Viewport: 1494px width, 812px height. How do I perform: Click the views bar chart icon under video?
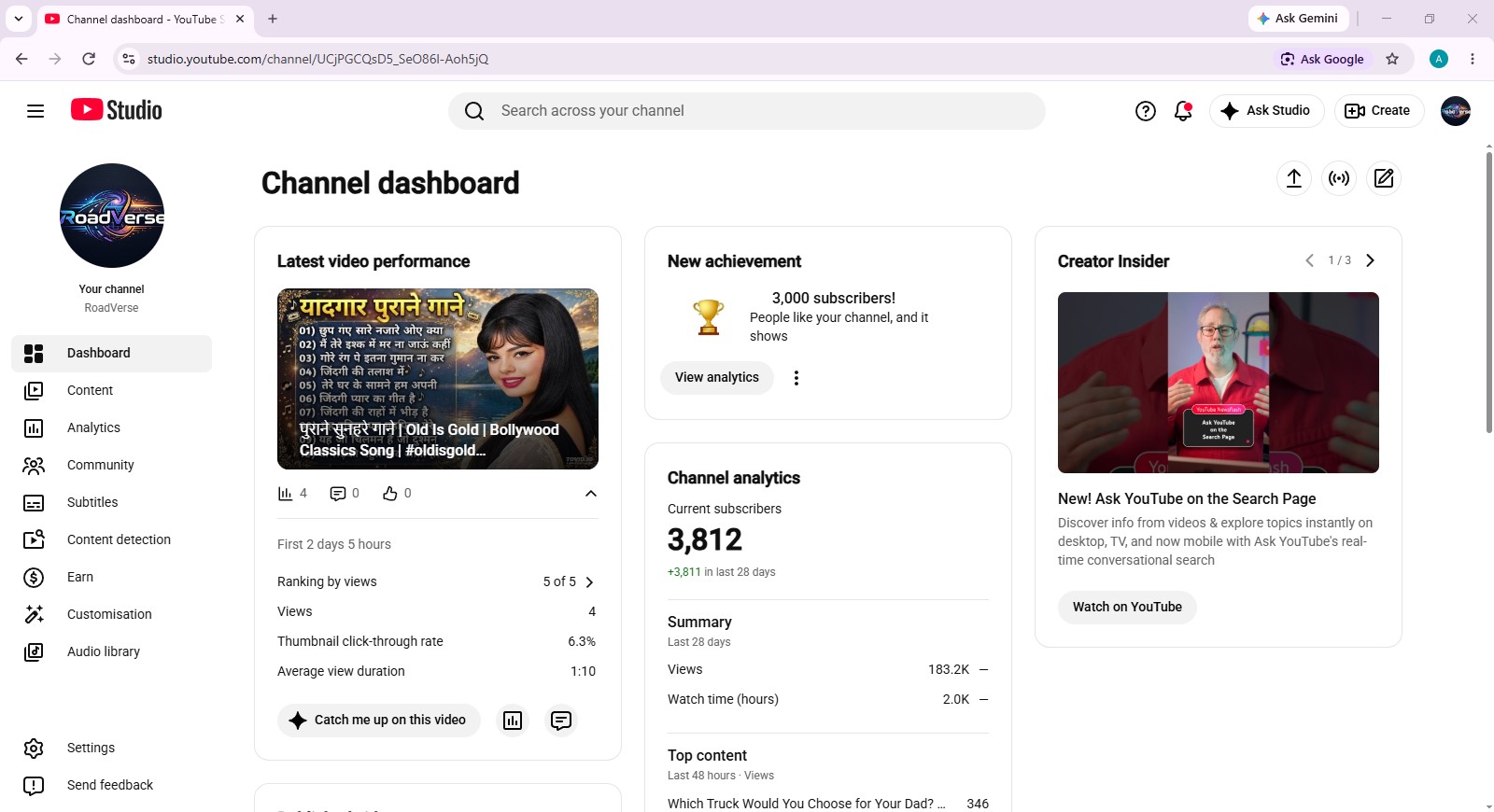[286, 494]
